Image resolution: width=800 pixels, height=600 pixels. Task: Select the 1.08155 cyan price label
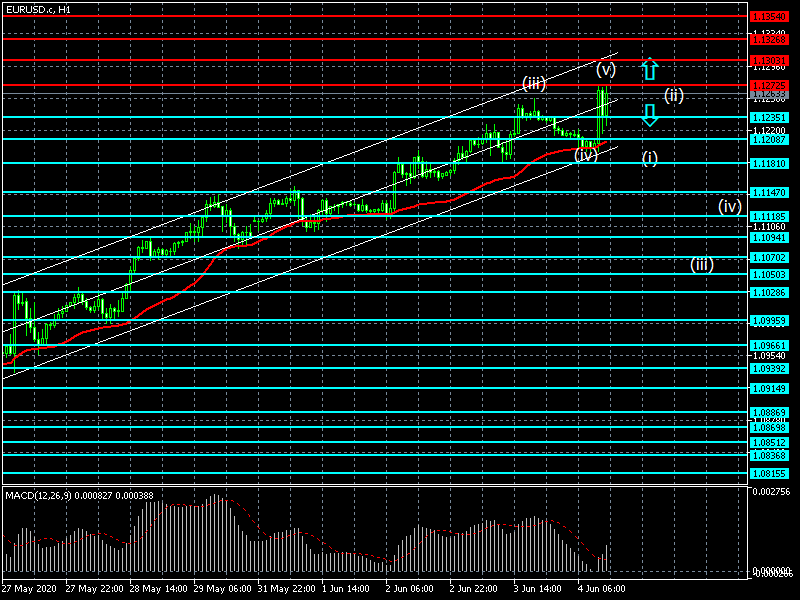click(769, 473)
